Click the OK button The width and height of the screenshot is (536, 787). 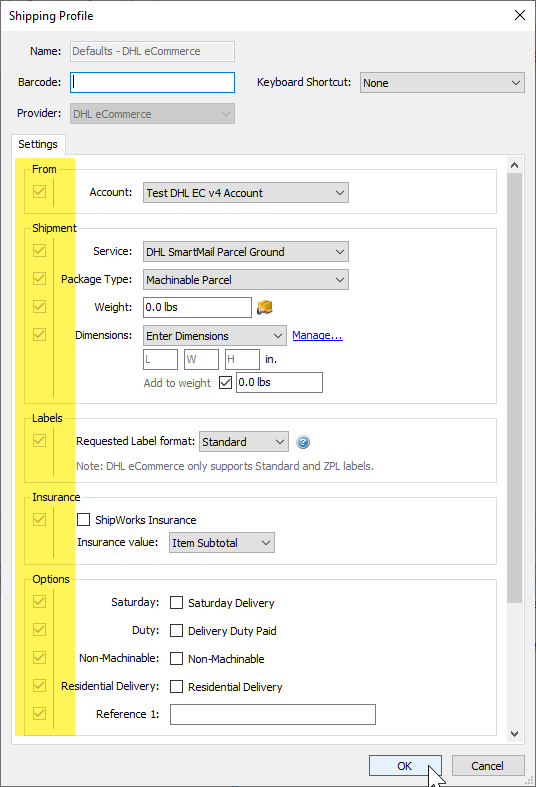coord(405,765)
